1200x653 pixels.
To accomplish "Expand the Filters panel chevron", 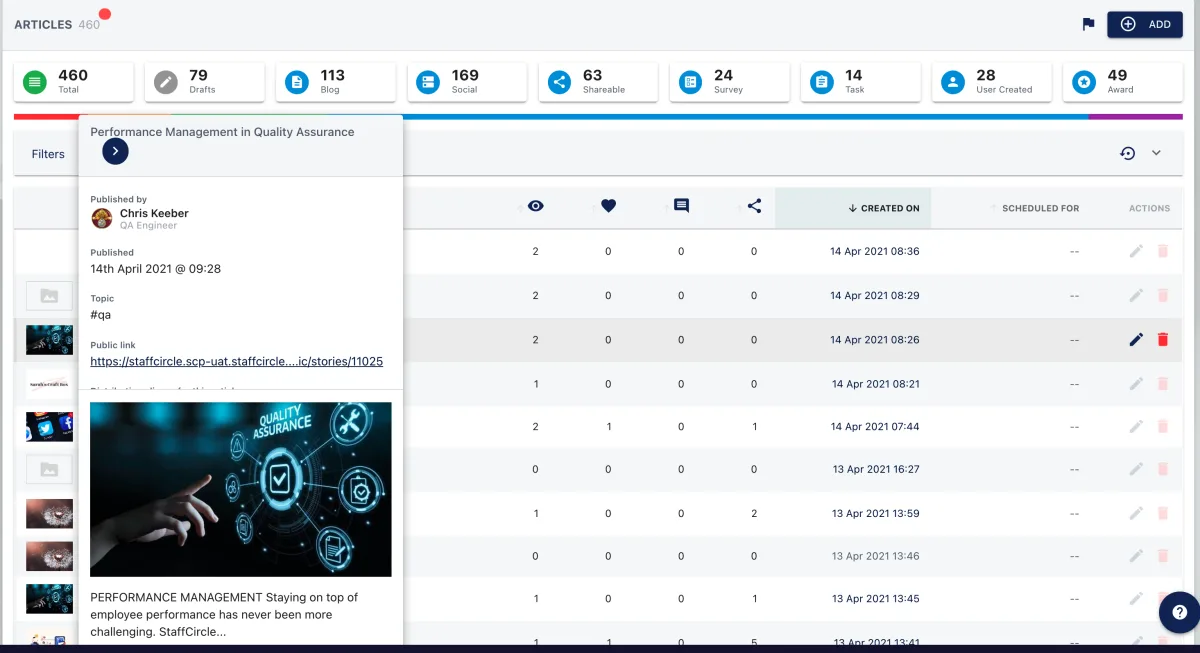I will (x=1156, y=153).
